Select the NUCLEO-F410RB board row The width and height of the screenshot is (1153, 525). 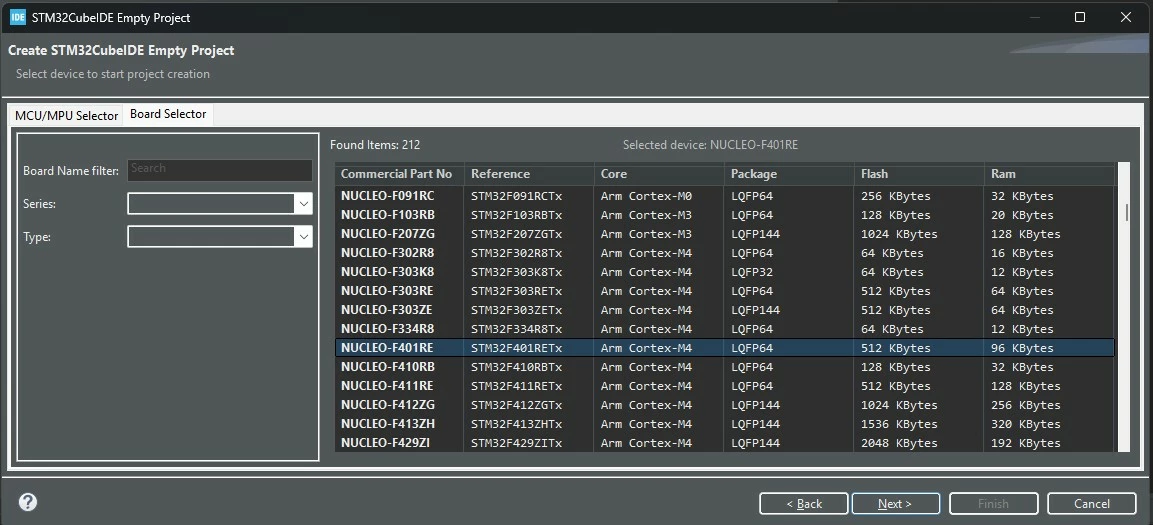pos(724,367)
